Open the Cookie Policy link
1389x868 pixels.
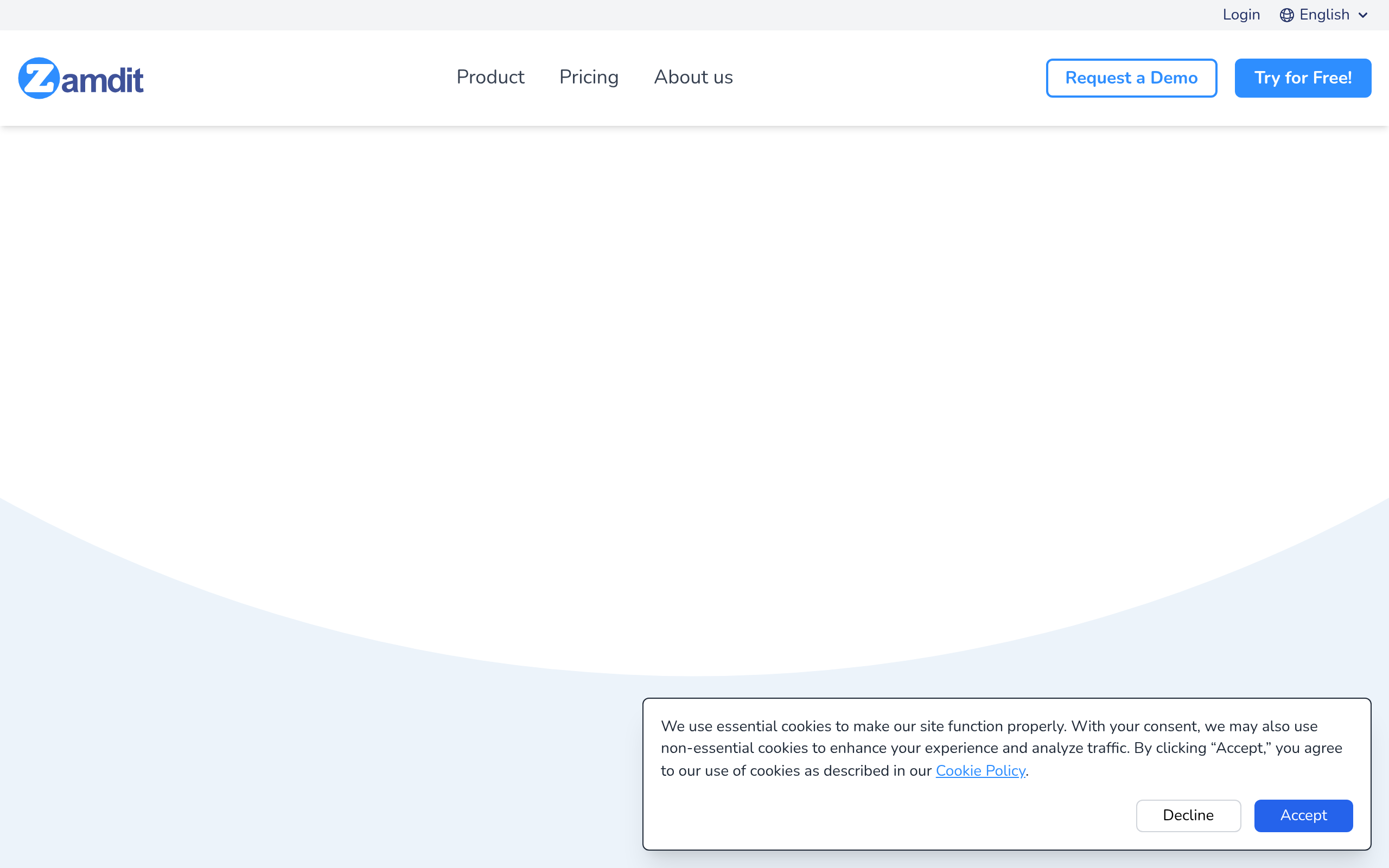[x=980, y=770]
